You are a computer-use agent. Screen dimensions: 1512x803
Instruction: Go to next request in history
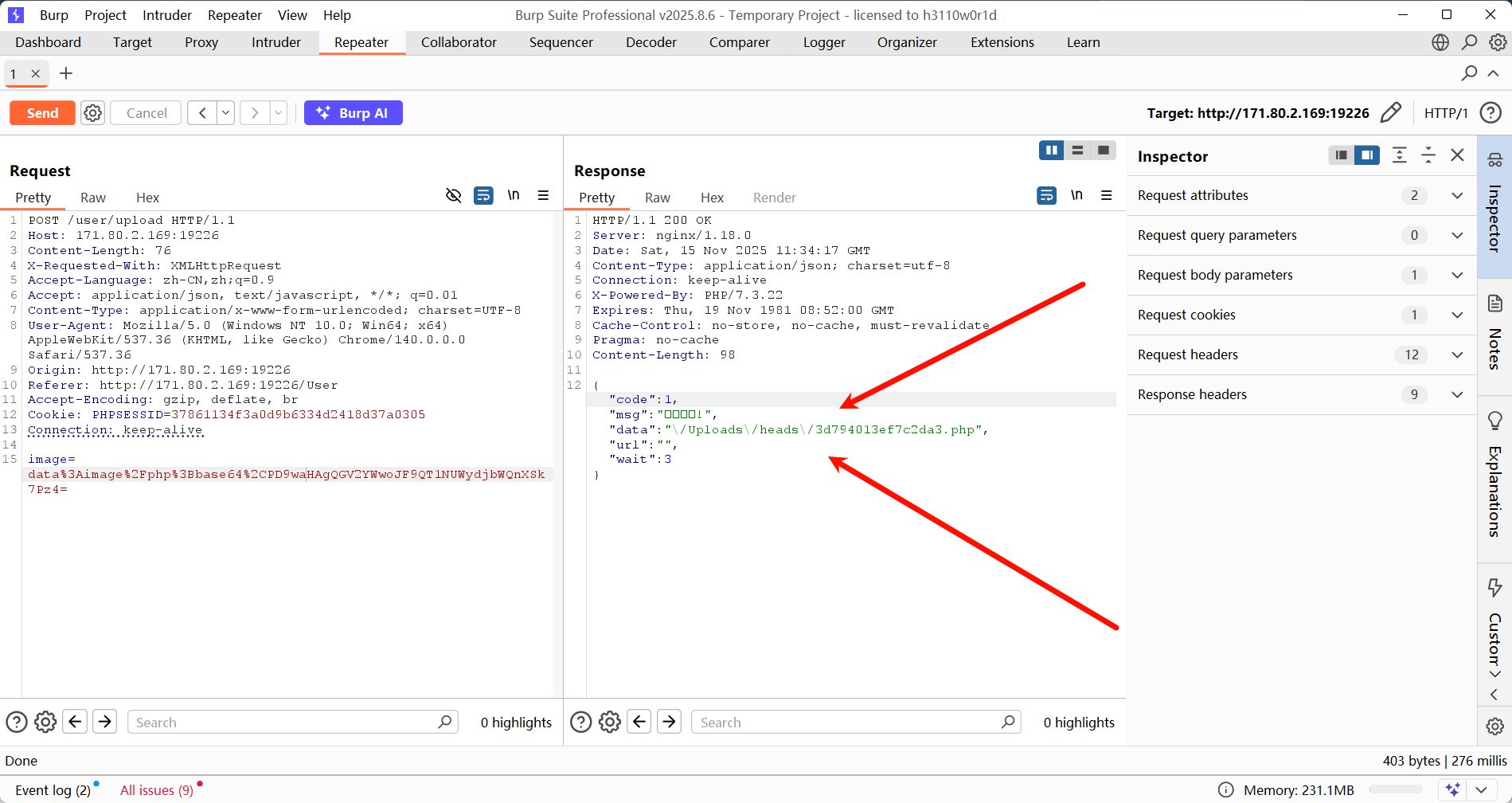click(x=255, y=113)
